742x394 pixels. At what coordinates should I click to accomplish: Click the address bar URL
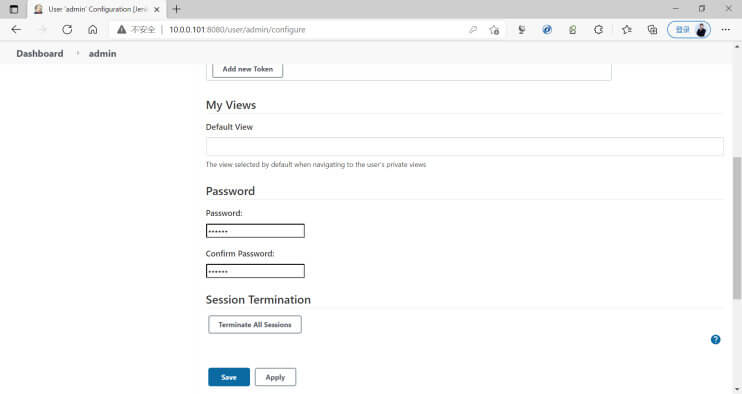coord(237,29)
